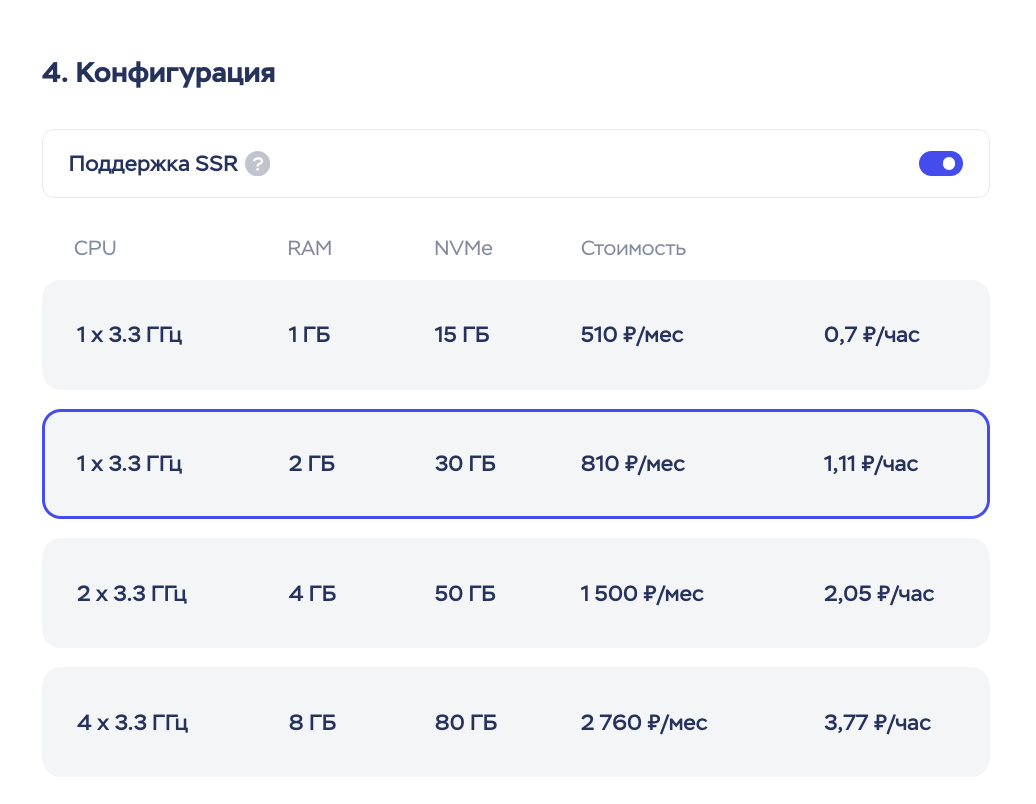Image resolution: width=1036 pixels, height=804 pixels.
Task: Select the plan costing 2 760 ₽/мес
Action: point(644,722)
